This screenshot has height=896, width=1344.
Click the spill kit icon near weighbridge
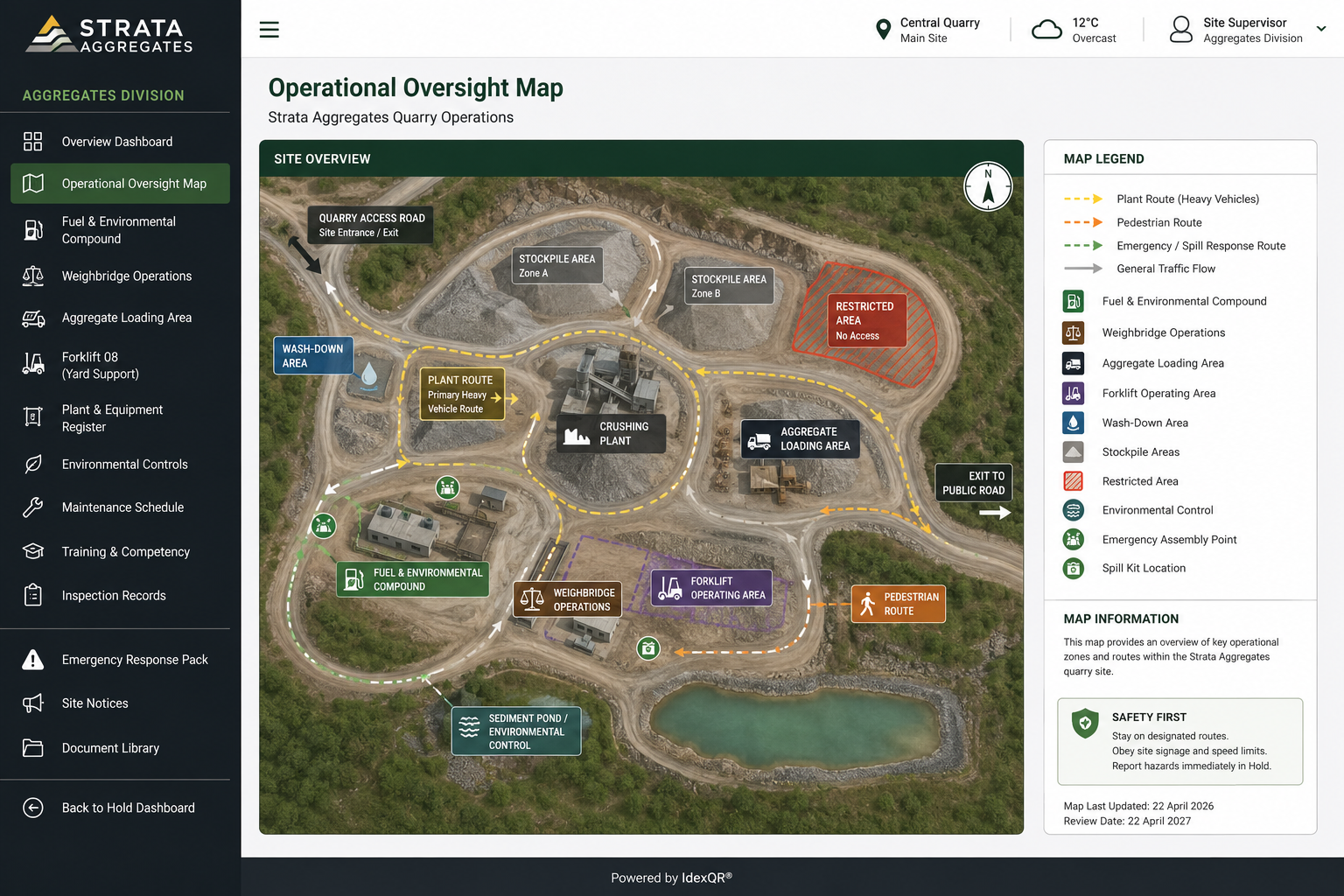(648, 648)
